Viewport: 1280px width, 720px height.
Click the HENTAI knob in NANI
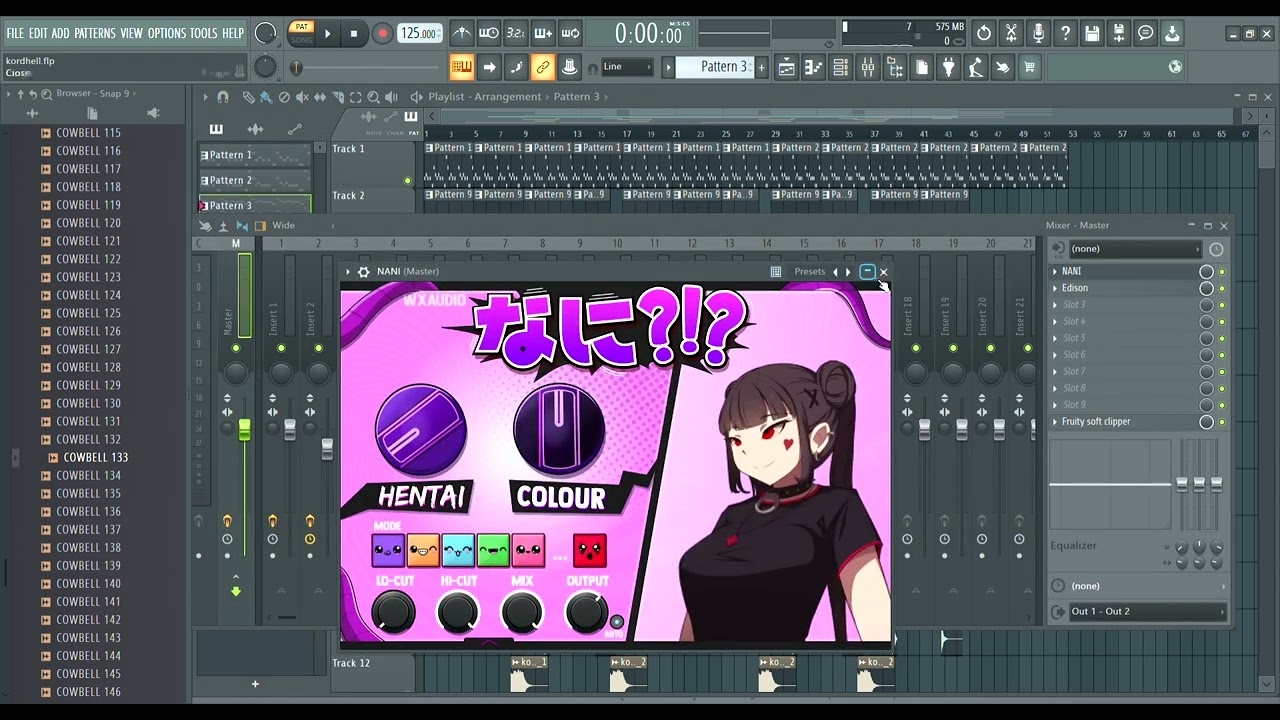tap(421, 431)
